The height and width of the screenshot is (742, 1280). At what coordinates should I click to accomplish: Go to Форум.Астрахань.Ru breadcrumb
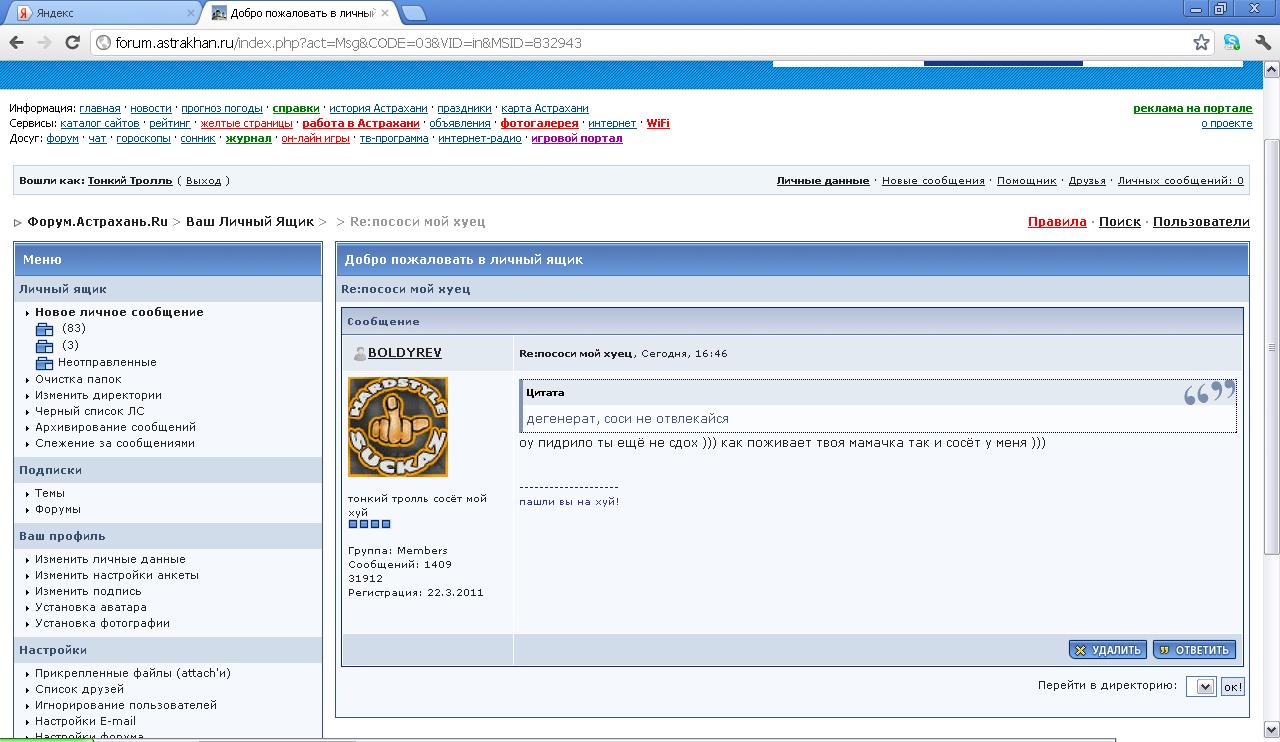[x=98, y=222]
